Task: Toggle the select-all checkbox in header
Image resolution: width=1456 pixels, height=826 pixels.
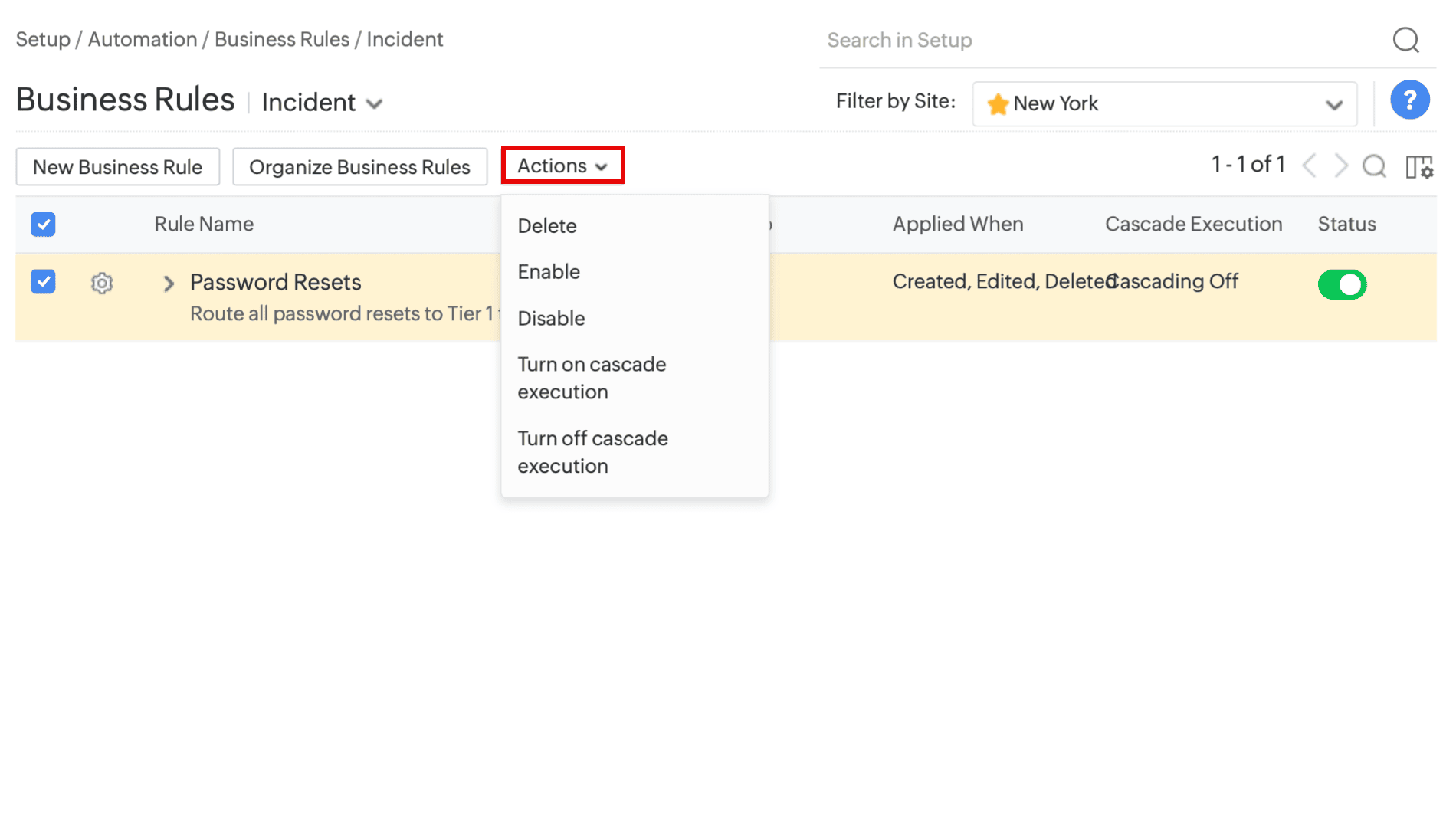Action: (44, 225)
